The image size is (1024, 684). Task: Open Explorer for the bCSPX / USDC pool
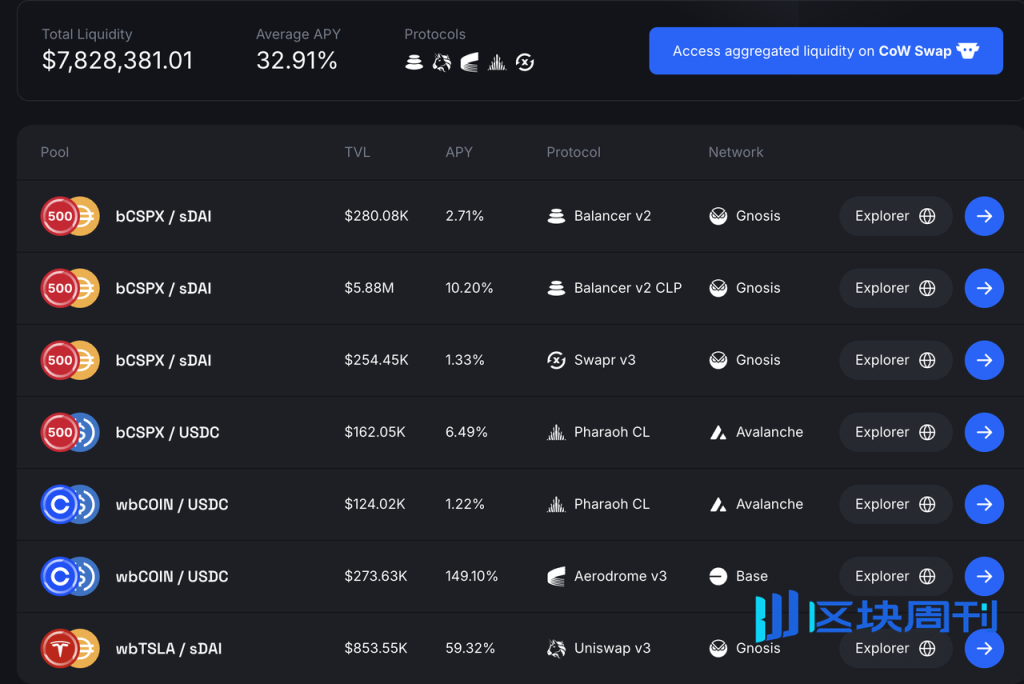[895, 432]
